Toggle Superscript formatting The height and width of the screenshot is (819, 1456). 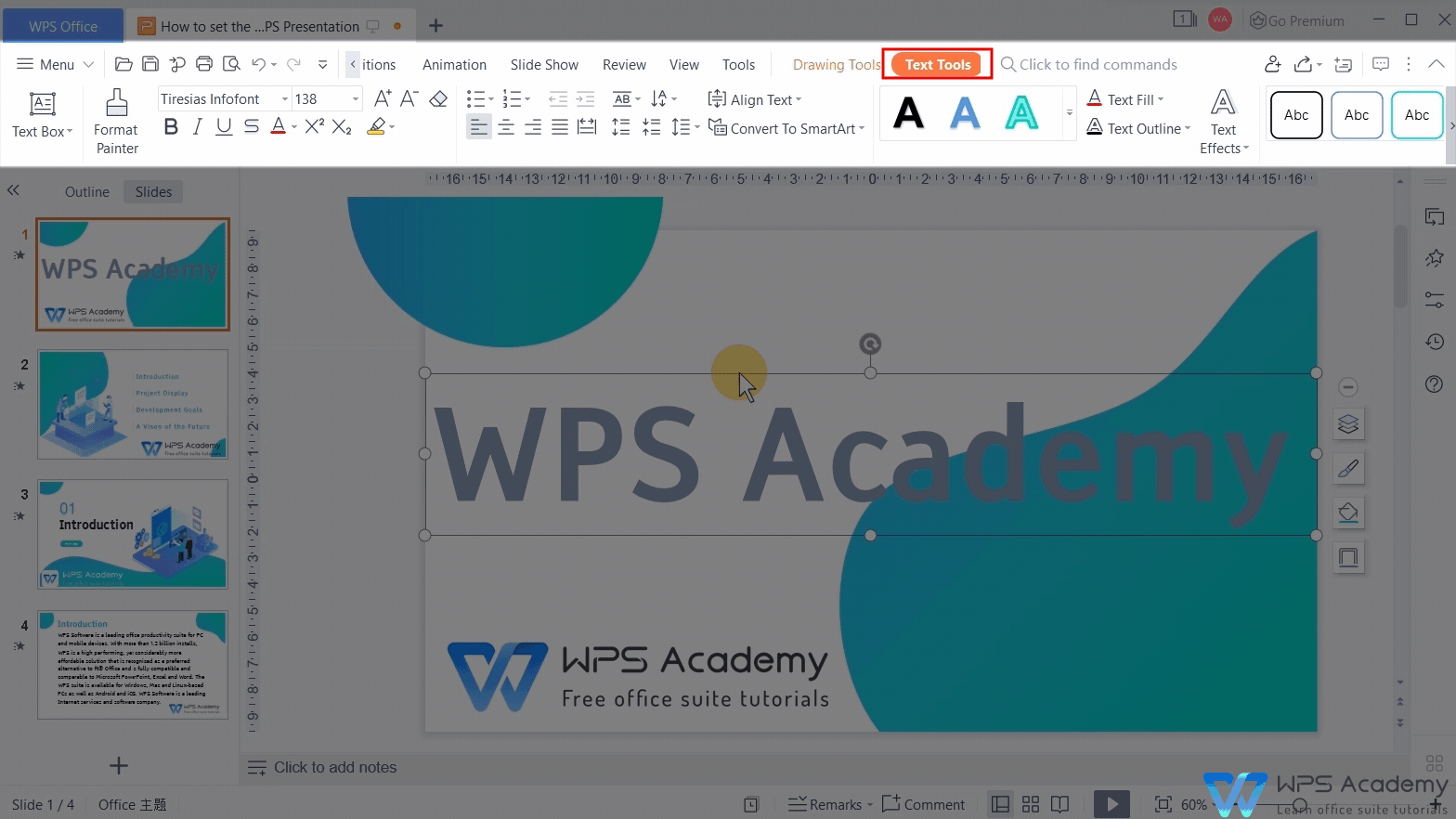315,126
